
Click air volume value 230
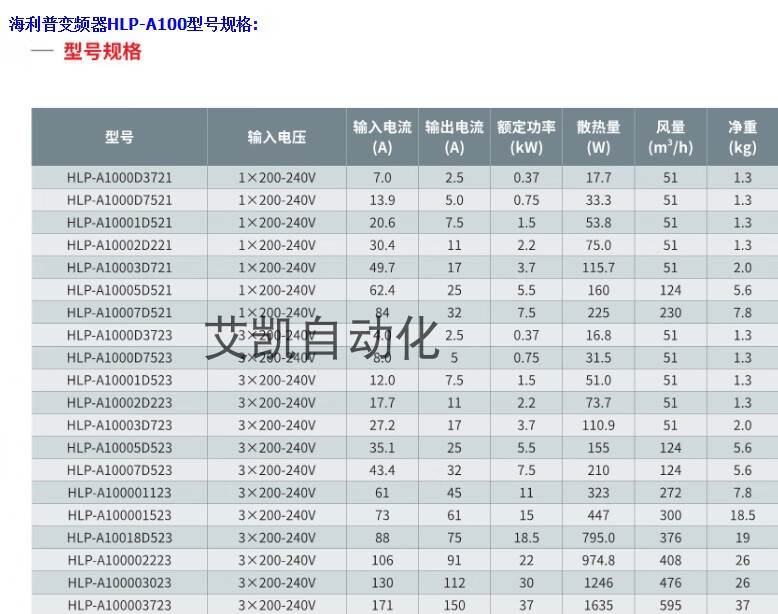(670, 313)
